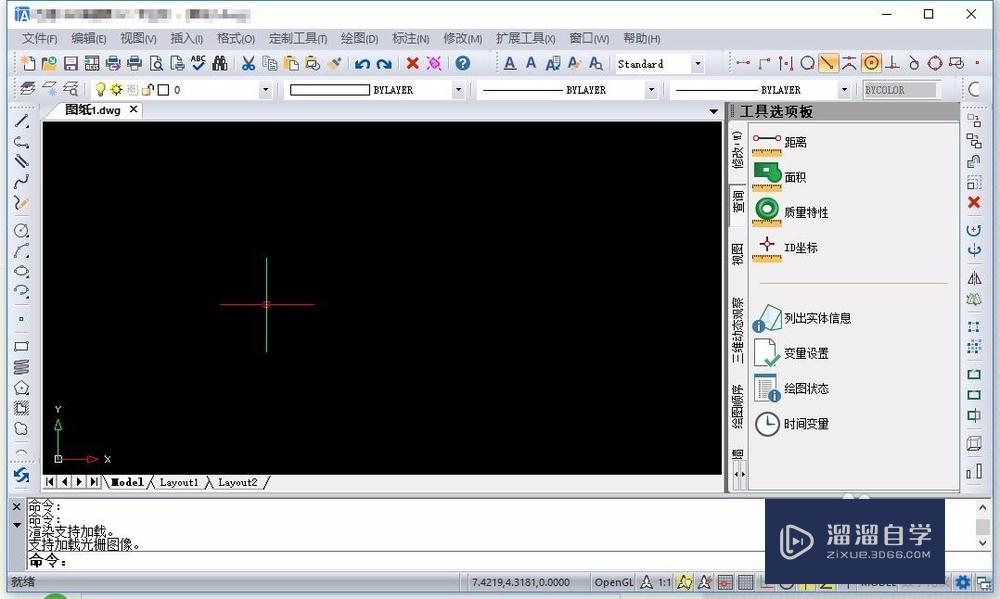Expand the BYLAYER color dropdown
This screenshot has height=599, width=1000.
click(x=459, y=89)
